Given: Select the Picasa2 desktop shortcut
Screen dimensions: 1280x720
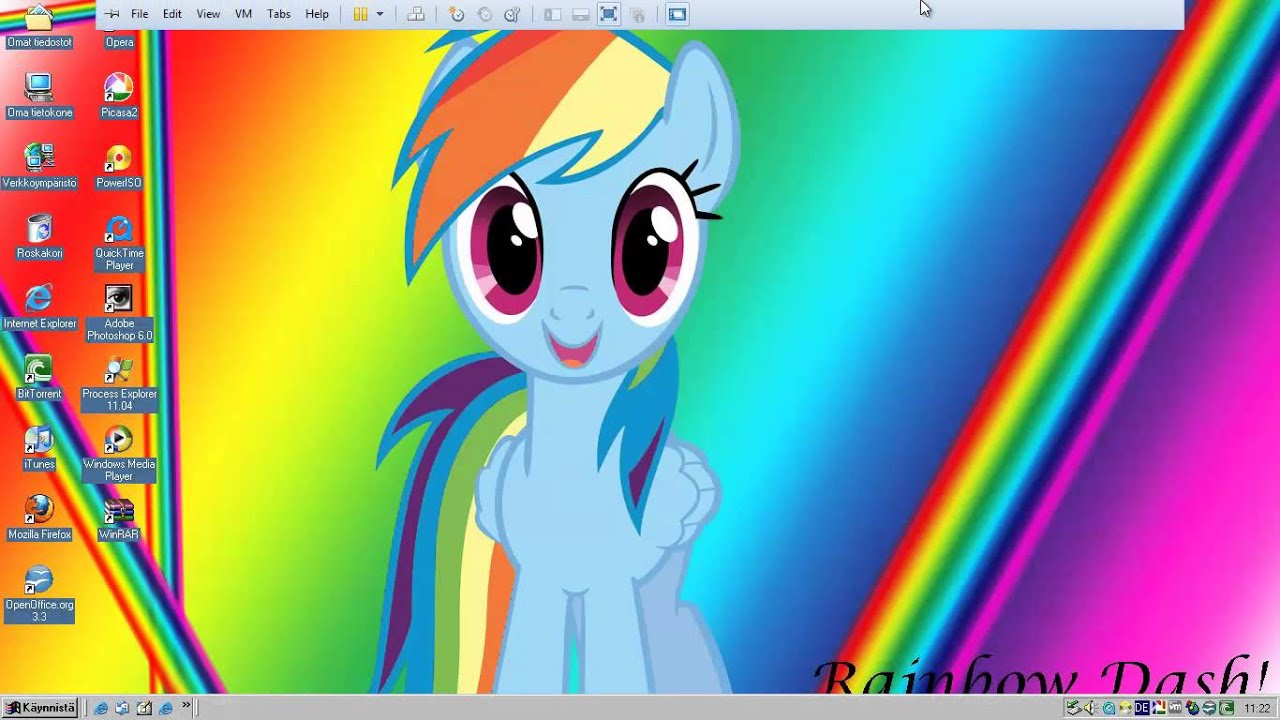Looking at the screenshot, I should click(119, 97).
